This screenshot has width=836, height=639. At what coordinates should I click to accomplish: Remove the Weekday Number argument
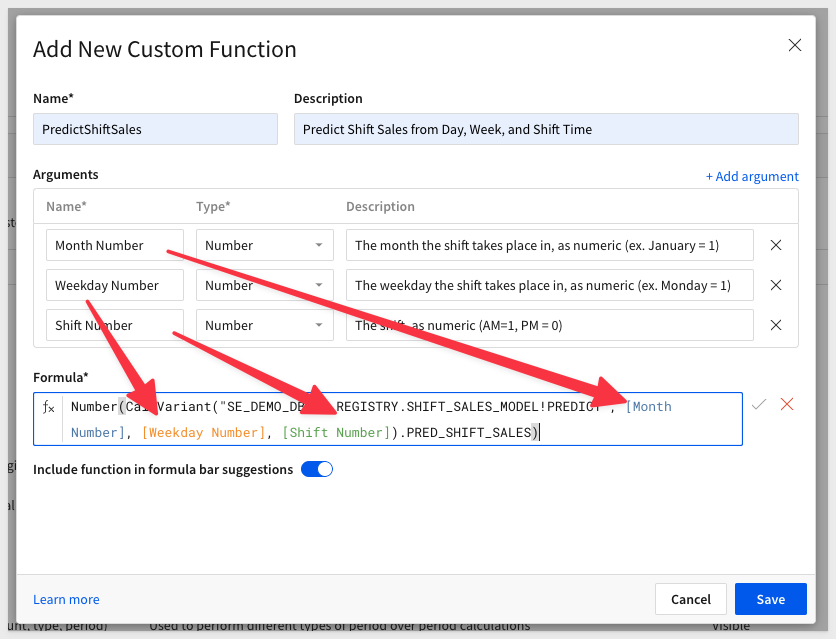tap(776, 285)
